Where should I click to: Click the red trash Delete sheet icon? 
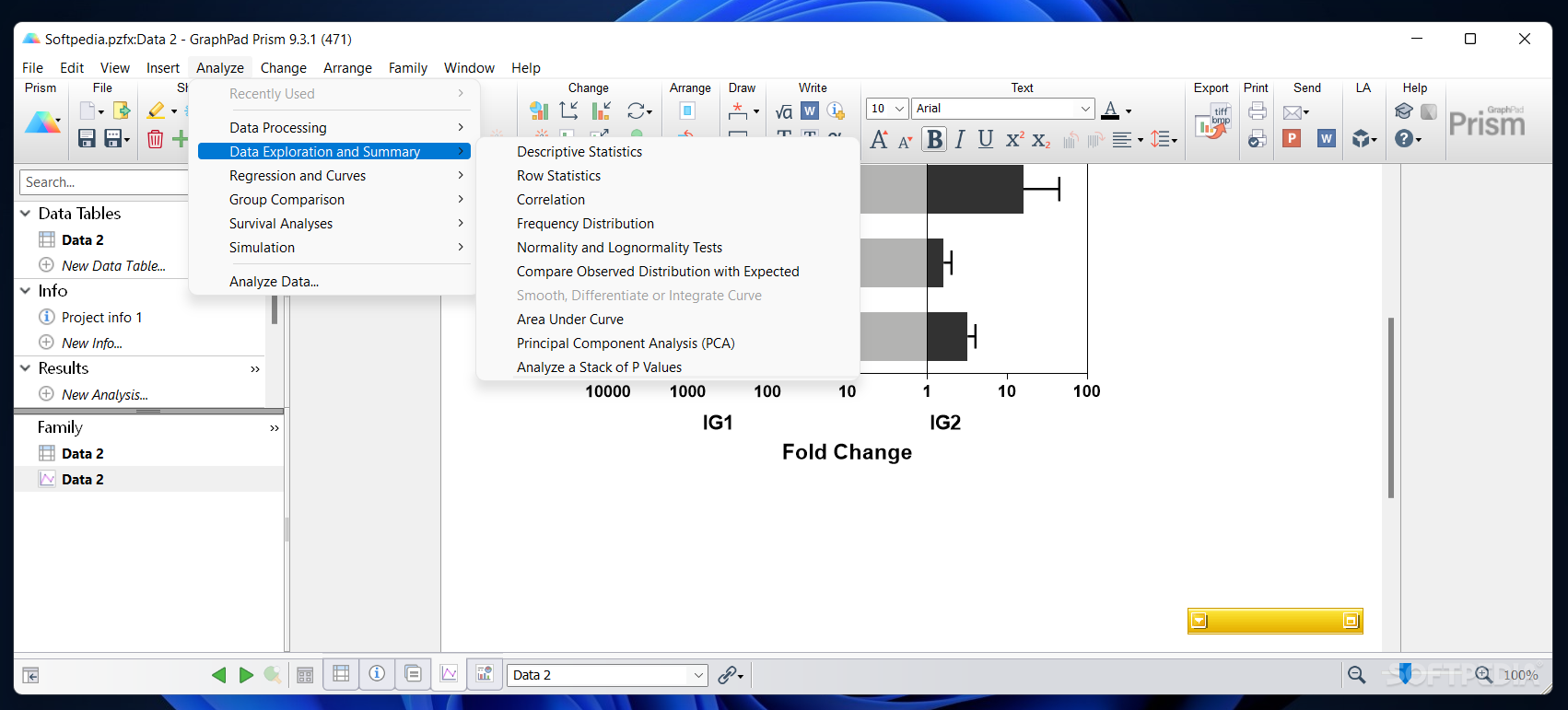pyautogui.click(x=155, y=138)
